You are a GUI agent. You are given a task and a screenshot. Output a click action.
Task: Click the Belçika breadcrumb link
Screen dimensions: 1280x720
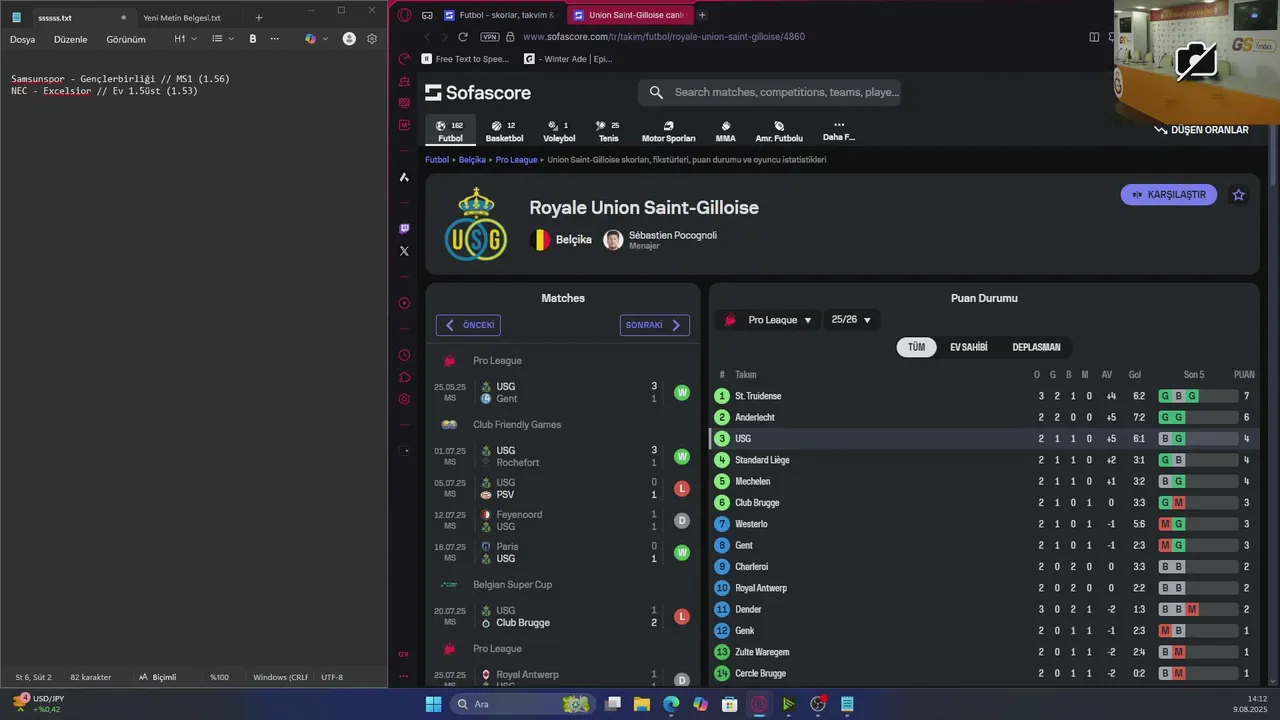(x=472, y=160)
